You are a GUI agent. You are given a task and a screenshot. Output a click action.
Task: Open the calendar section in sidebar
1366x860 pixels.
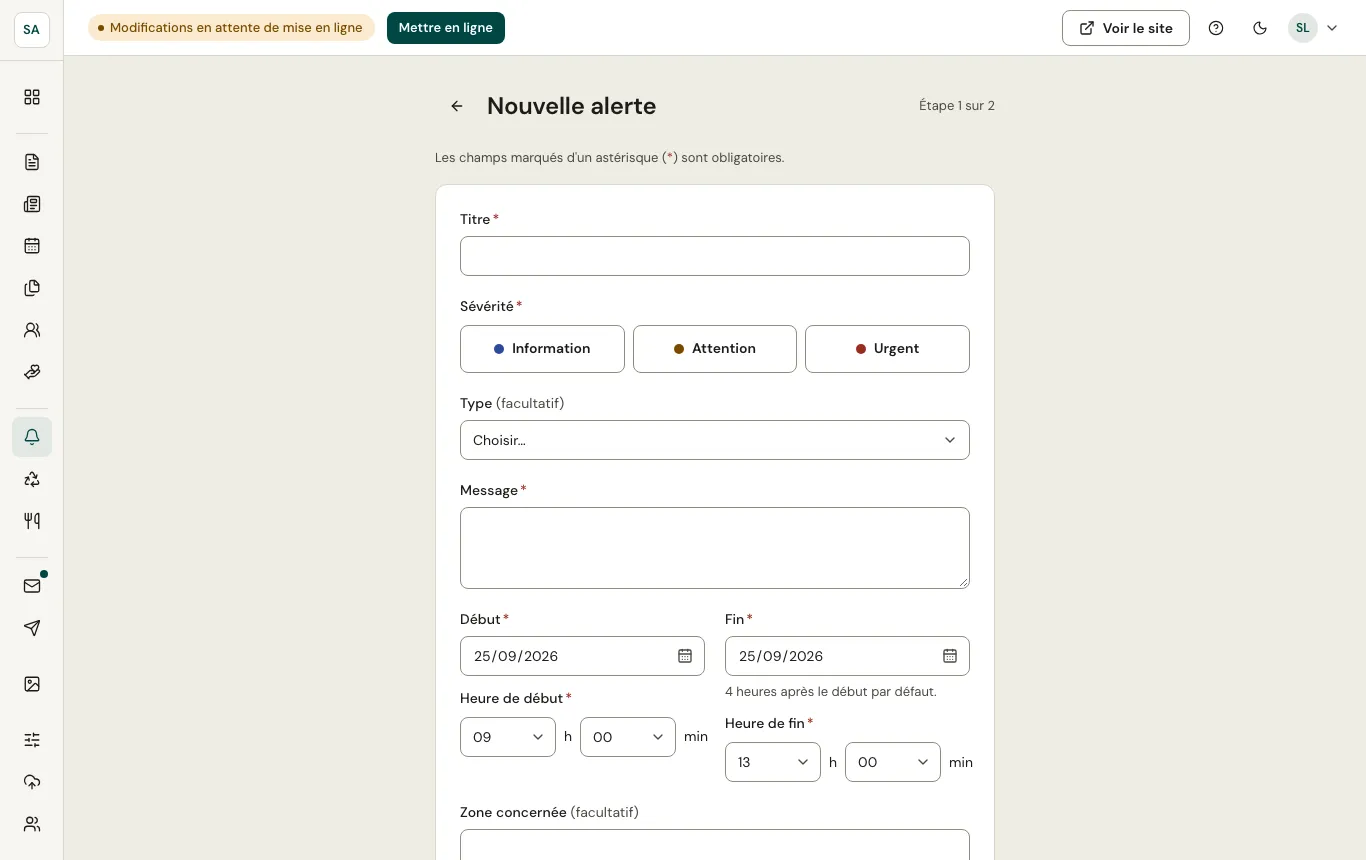[32, 246]
